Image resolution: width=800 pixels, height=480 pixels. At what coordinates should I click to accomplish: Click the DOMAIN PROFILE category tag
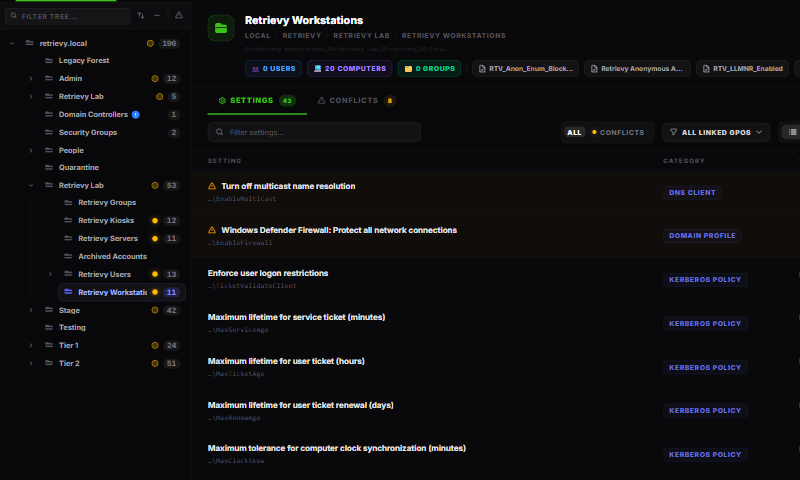tap(702, 236)
